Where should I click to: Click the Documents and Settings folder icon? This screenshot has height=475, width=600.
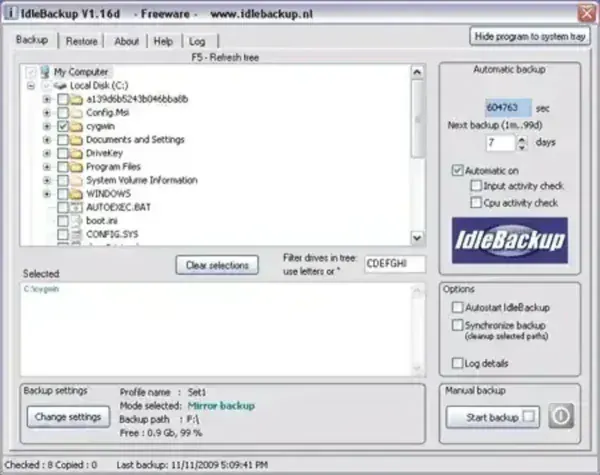(x=77, y=140)
